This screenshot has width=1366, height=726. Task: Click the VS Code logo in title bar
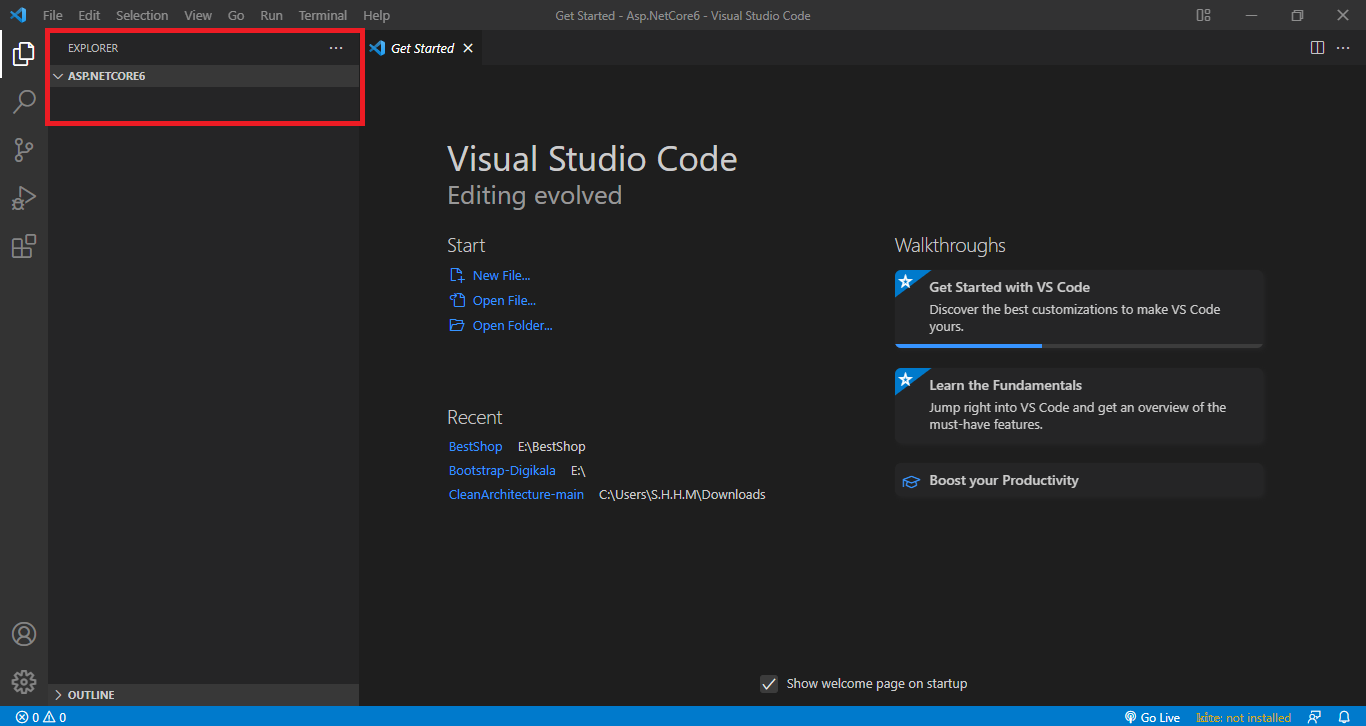coord(17,15)
